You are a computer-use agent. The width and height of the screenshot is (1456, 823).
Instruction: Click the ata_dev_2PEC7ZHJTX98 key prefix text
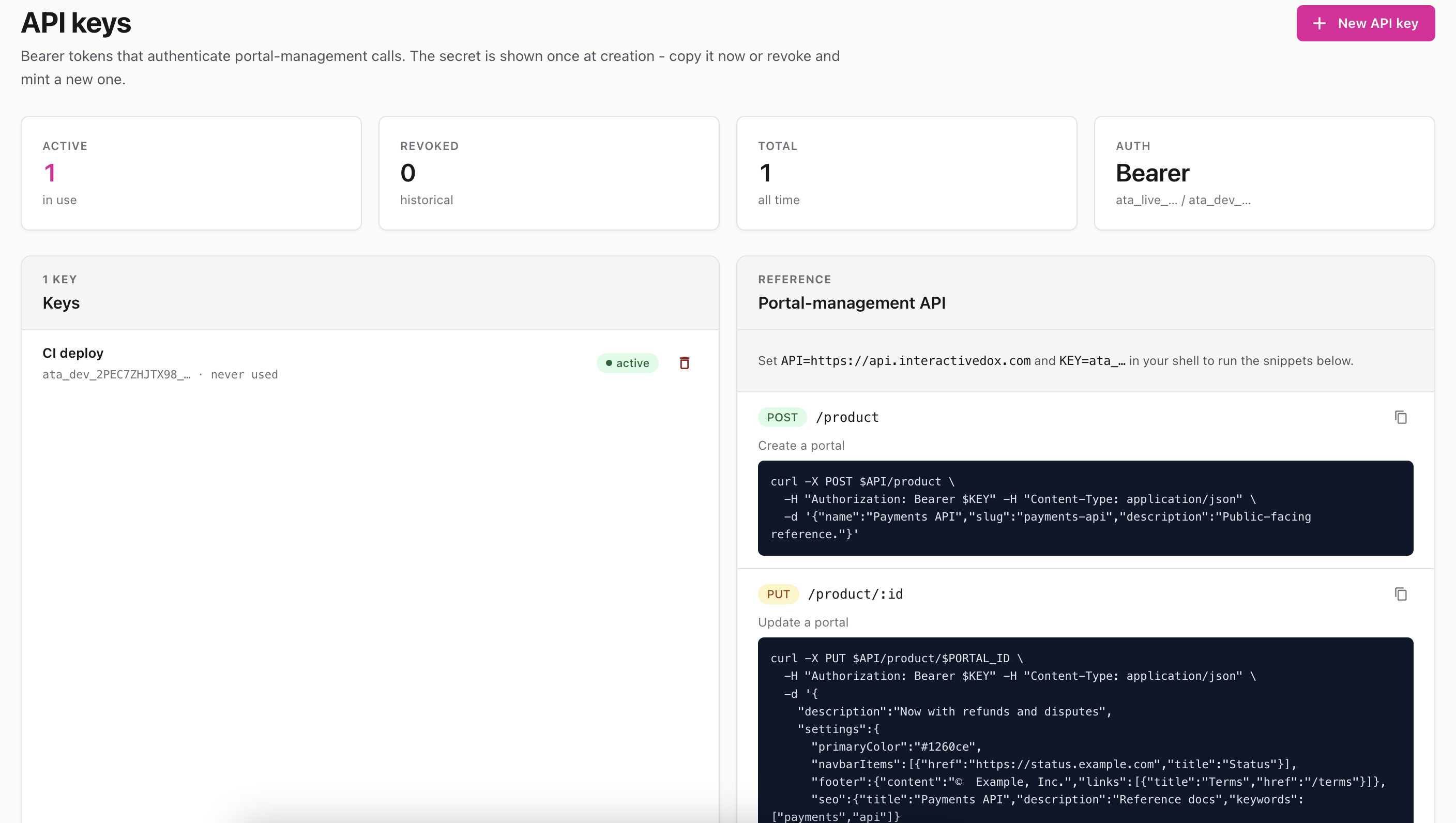click(x=116, y=375)
